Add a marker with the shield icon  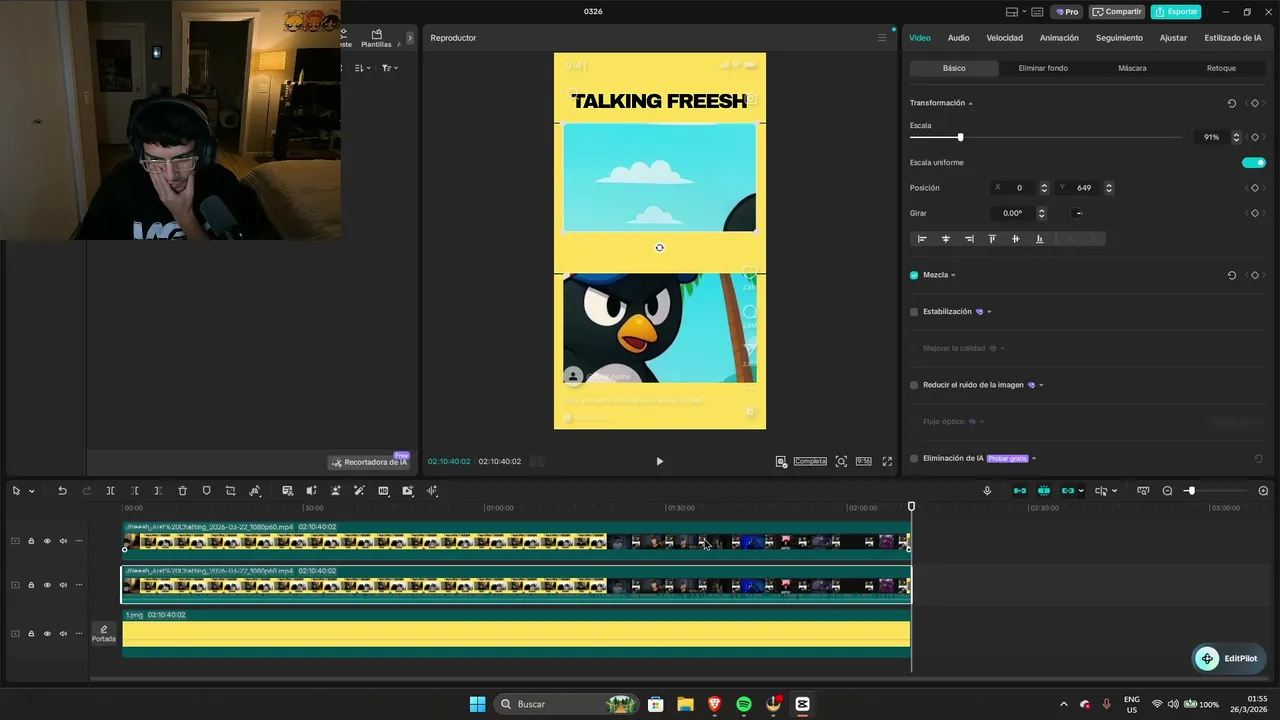pos(206,491)
